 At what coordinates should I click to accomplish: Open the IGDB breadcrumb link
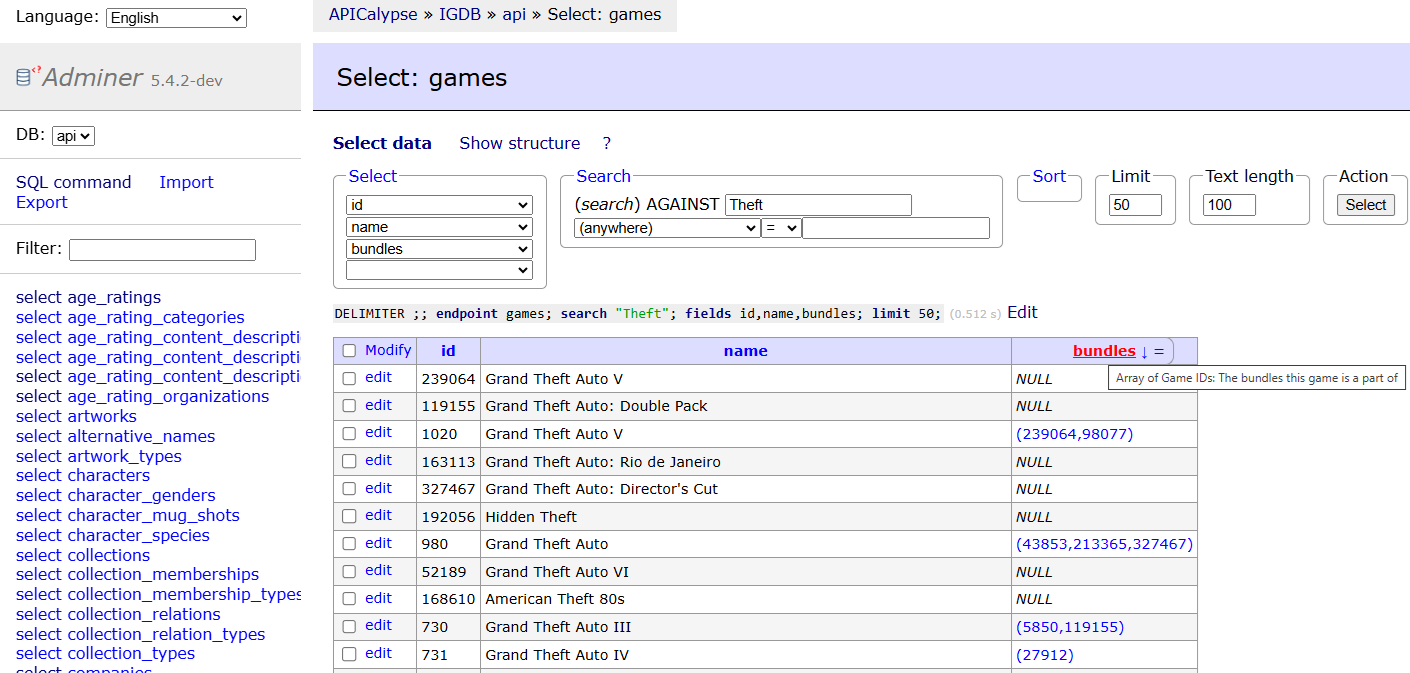(460, 15)
